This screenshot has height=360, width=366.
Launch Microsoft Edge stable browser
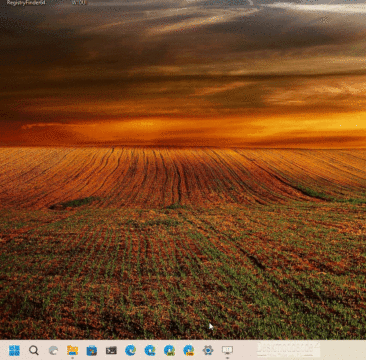click(130, 350)
